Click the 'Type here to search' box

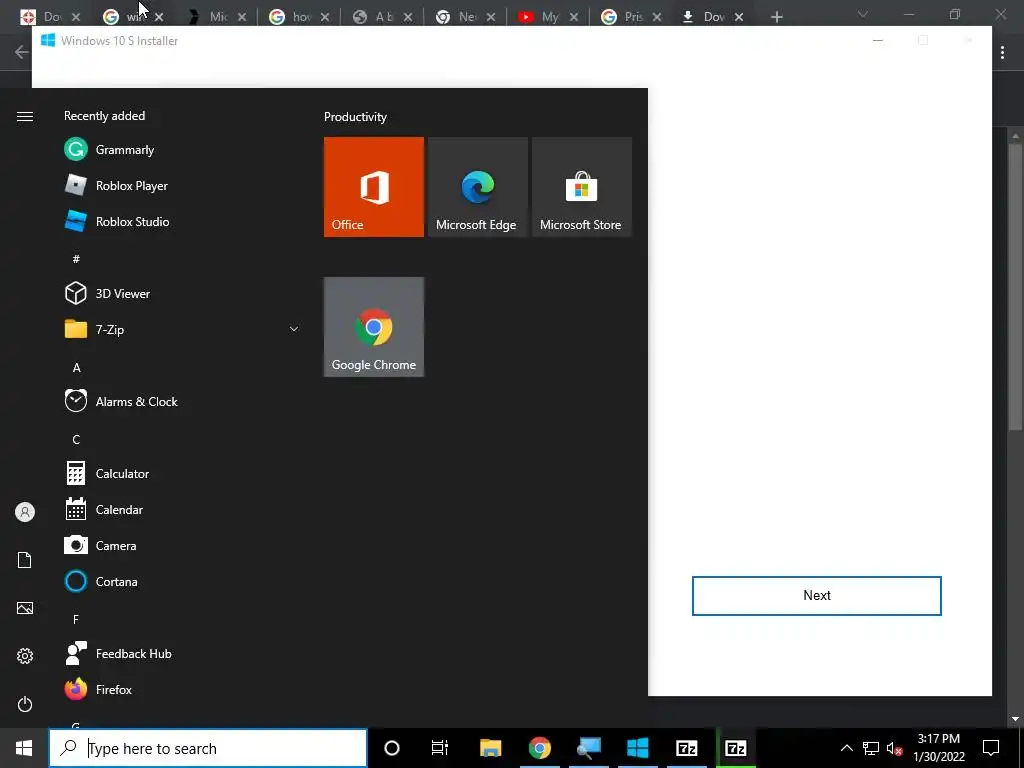point(208,748)
